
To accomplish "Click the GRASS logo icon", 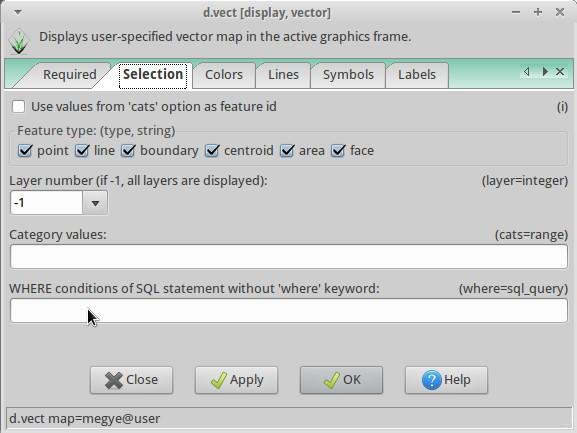I will click(19, 42).
